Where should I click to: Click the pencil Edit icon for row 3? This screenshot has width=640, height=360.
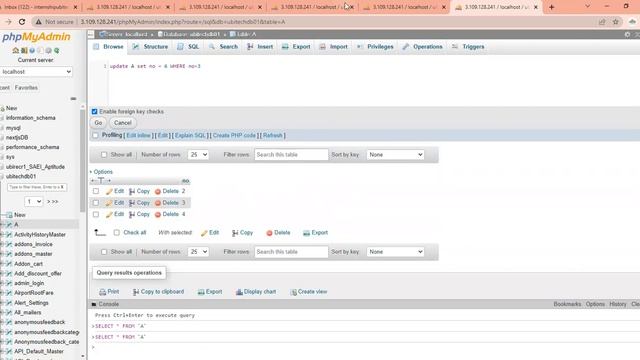pos(109,203)
